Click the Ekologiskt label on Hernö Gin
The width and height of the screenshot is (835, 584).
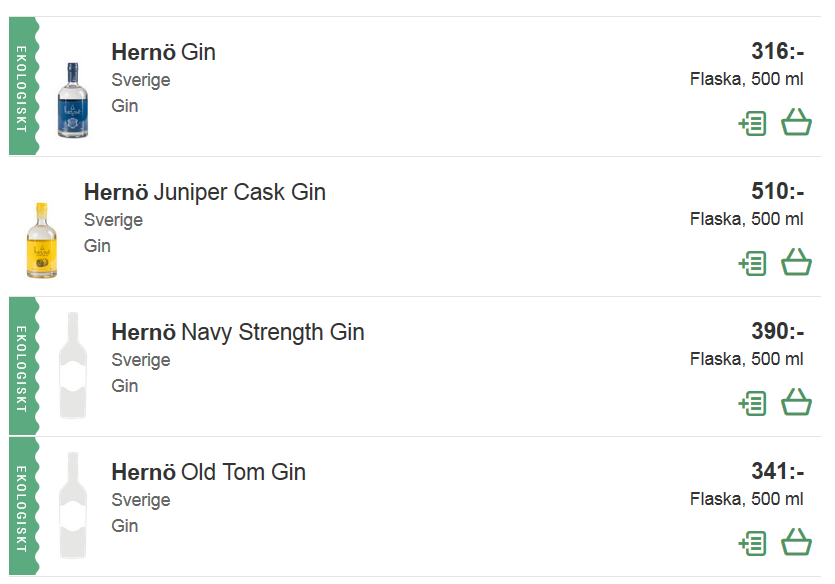(x=22, y=87)
